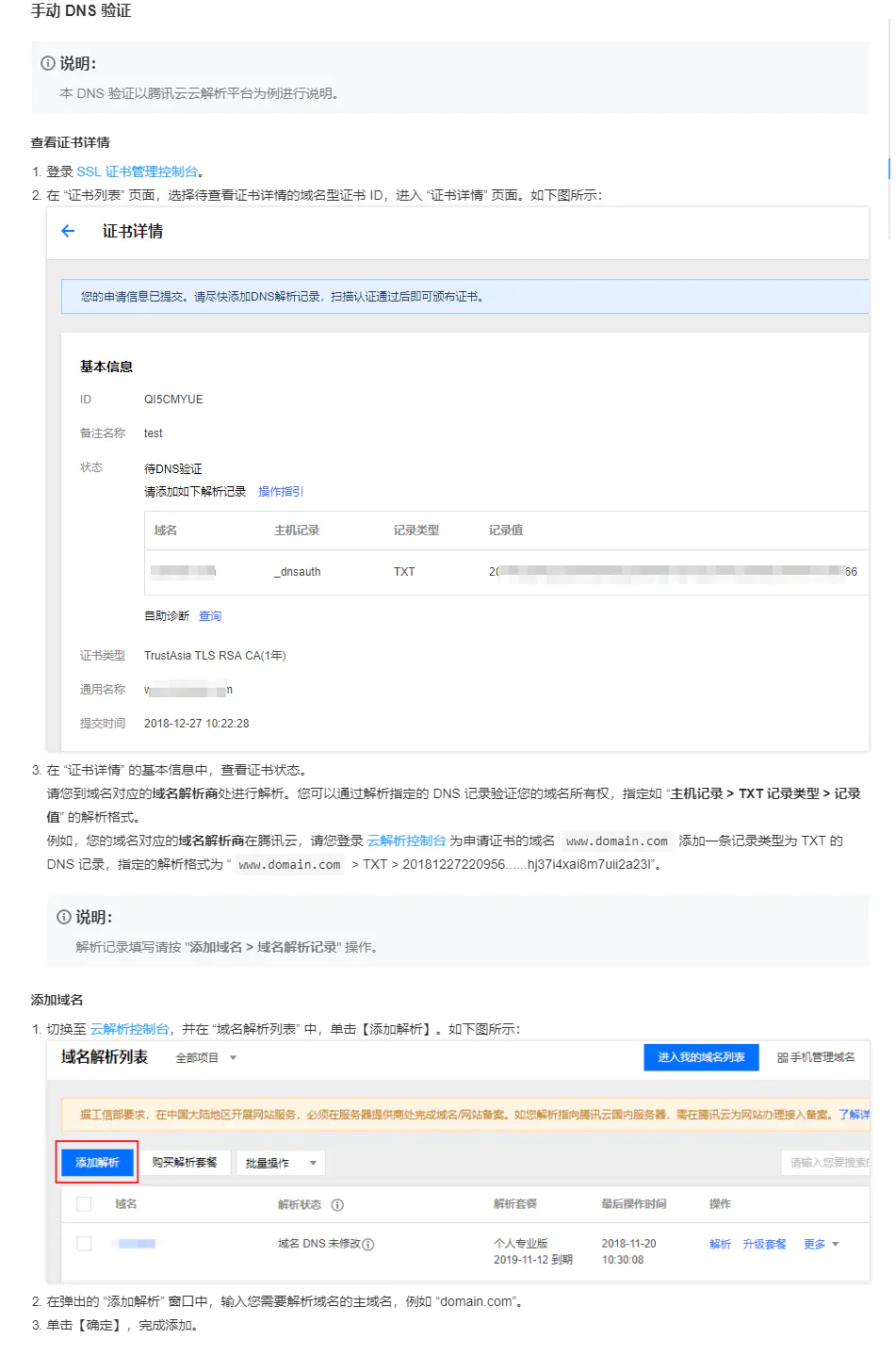Click the 购买解析套餐 button
The image size is (896, 1355).
pos(185,1163)
